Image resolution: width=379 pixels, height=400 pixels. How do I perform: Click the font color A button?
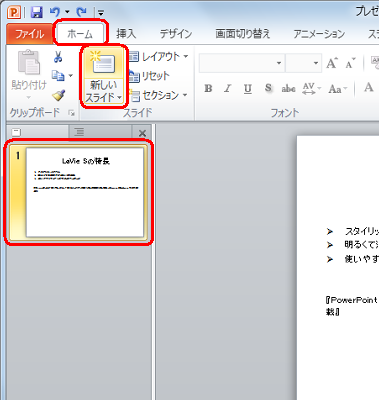point(369,88)
